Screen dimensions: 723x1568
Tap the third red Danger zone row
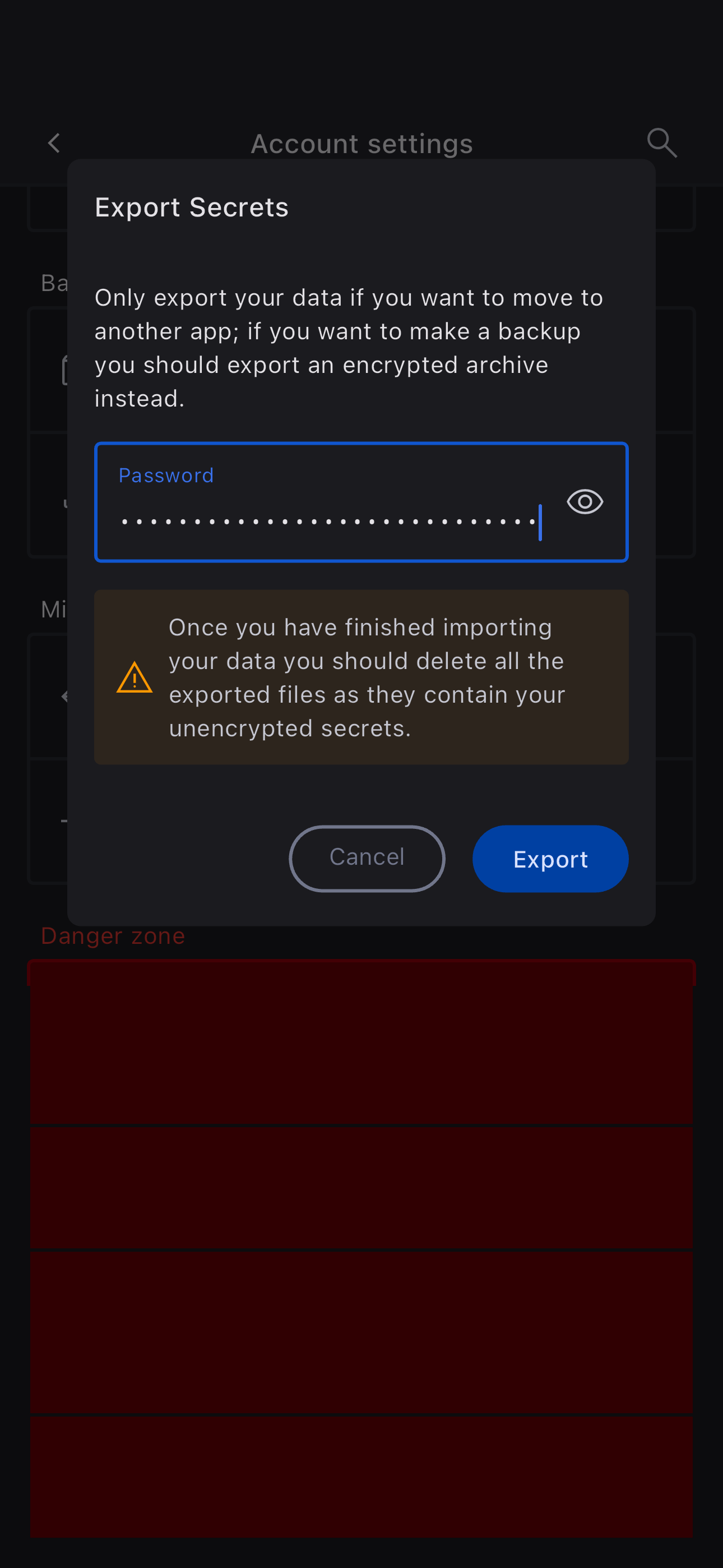[x=361, y=1332]
